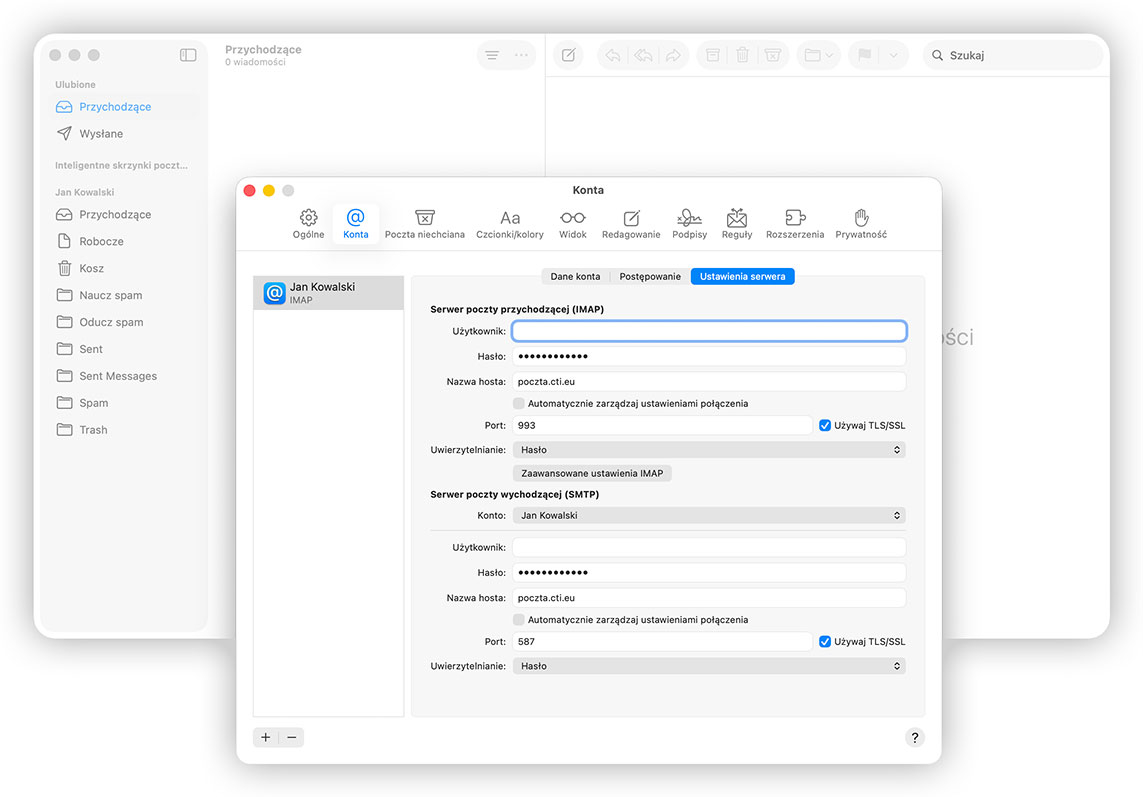
Task: Open the Prywatność settings pane
Action: coord(860,222)
